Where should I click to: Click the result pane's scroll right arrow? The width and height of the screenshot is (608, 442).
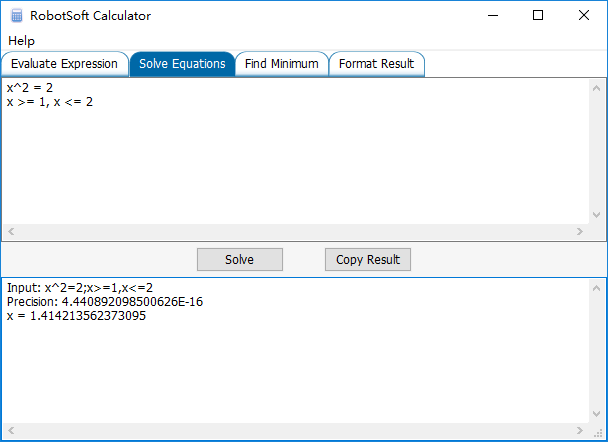coord(580,430)
